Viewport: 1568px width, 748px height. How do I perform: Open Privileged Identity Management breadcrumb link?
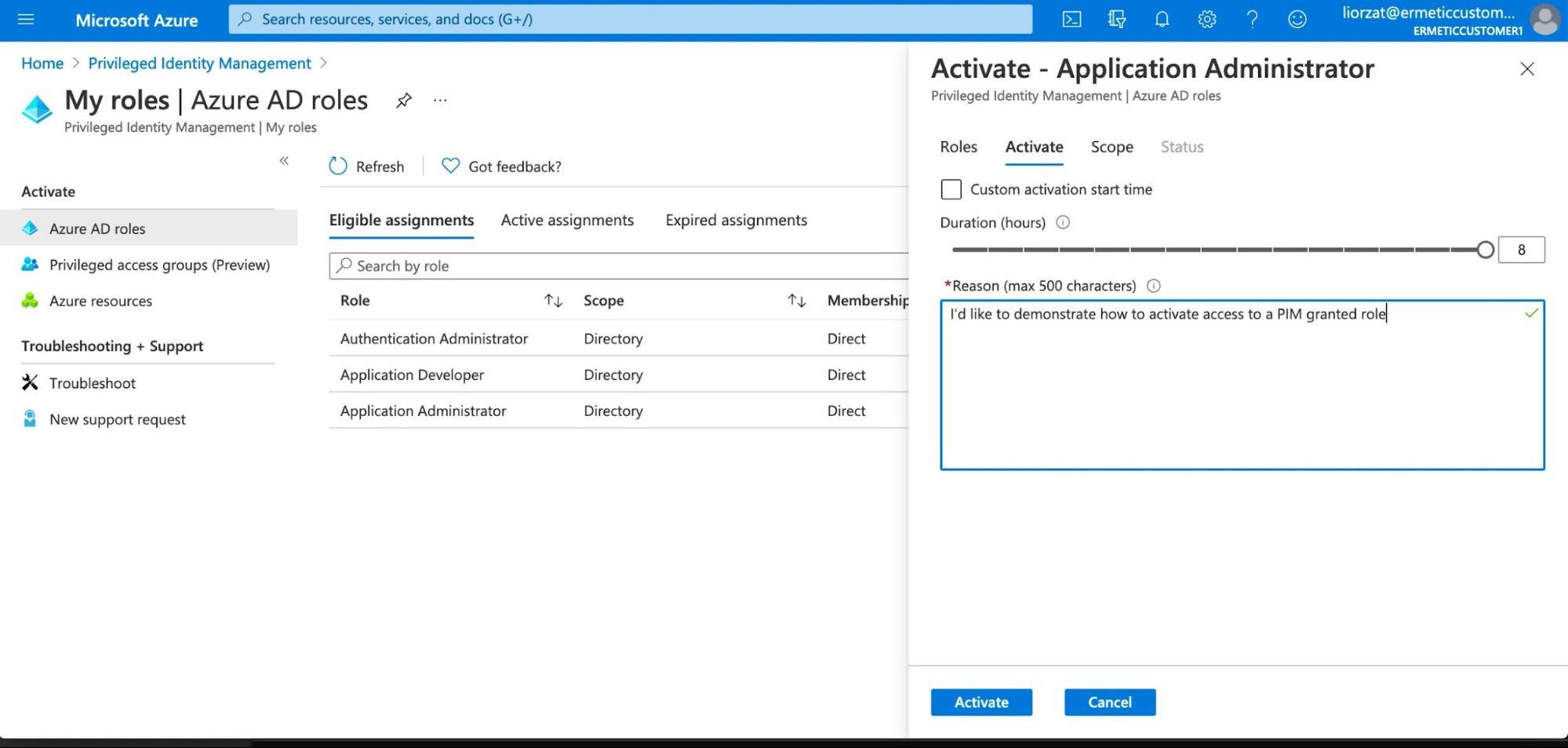tap(199, 64)
